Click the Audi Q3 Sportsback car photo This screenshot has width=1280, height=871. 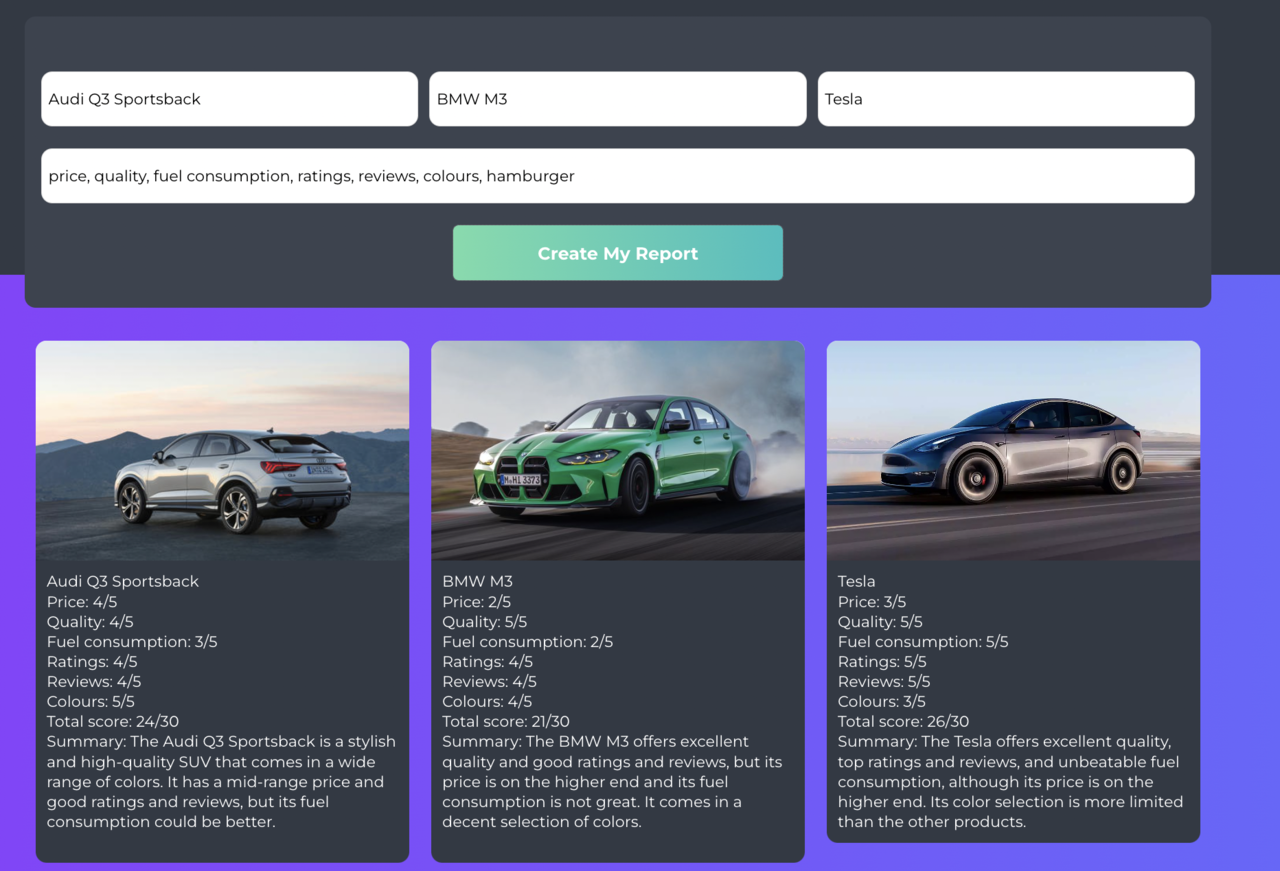(222, 449)
